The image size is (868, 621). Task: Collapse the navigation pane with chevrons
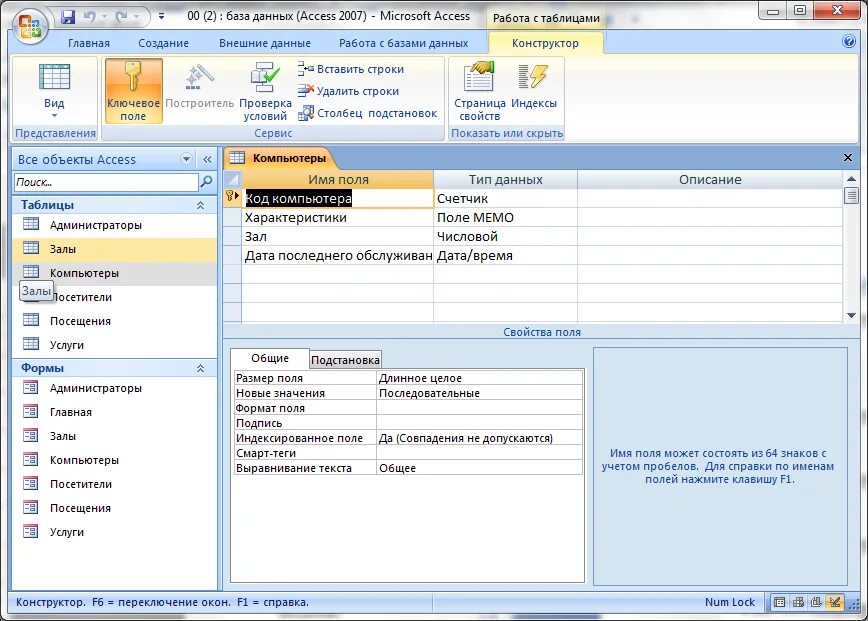pyautogui.click(x=207, y=159)
